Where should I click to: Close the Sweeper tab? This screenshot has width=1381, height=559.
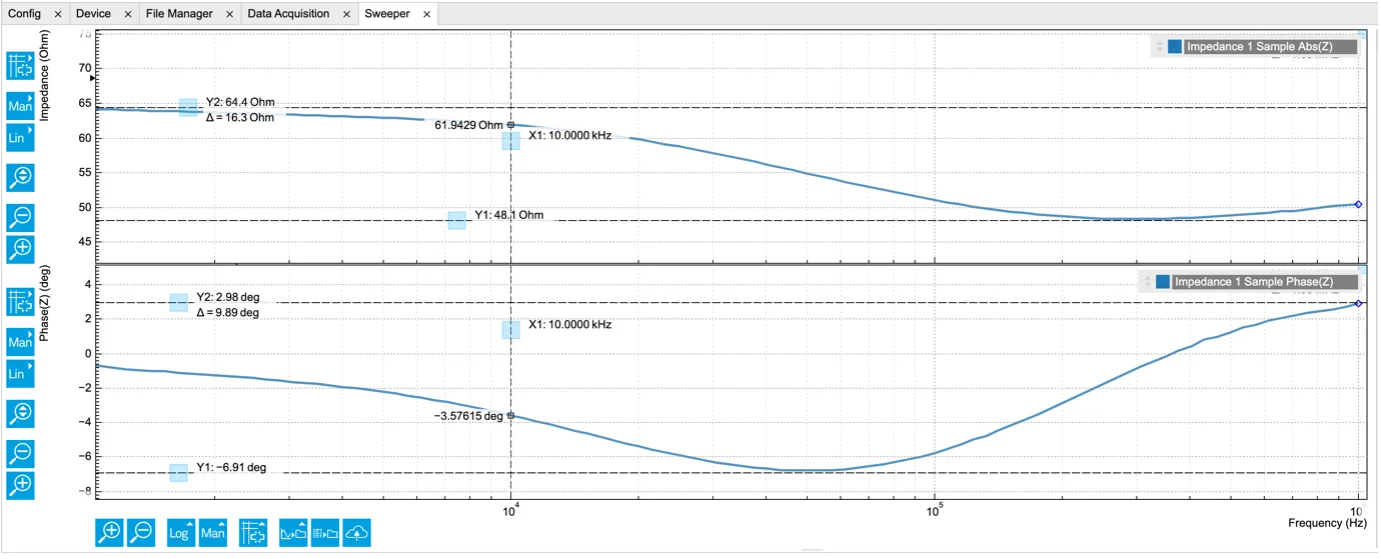(x=426, y=14)
